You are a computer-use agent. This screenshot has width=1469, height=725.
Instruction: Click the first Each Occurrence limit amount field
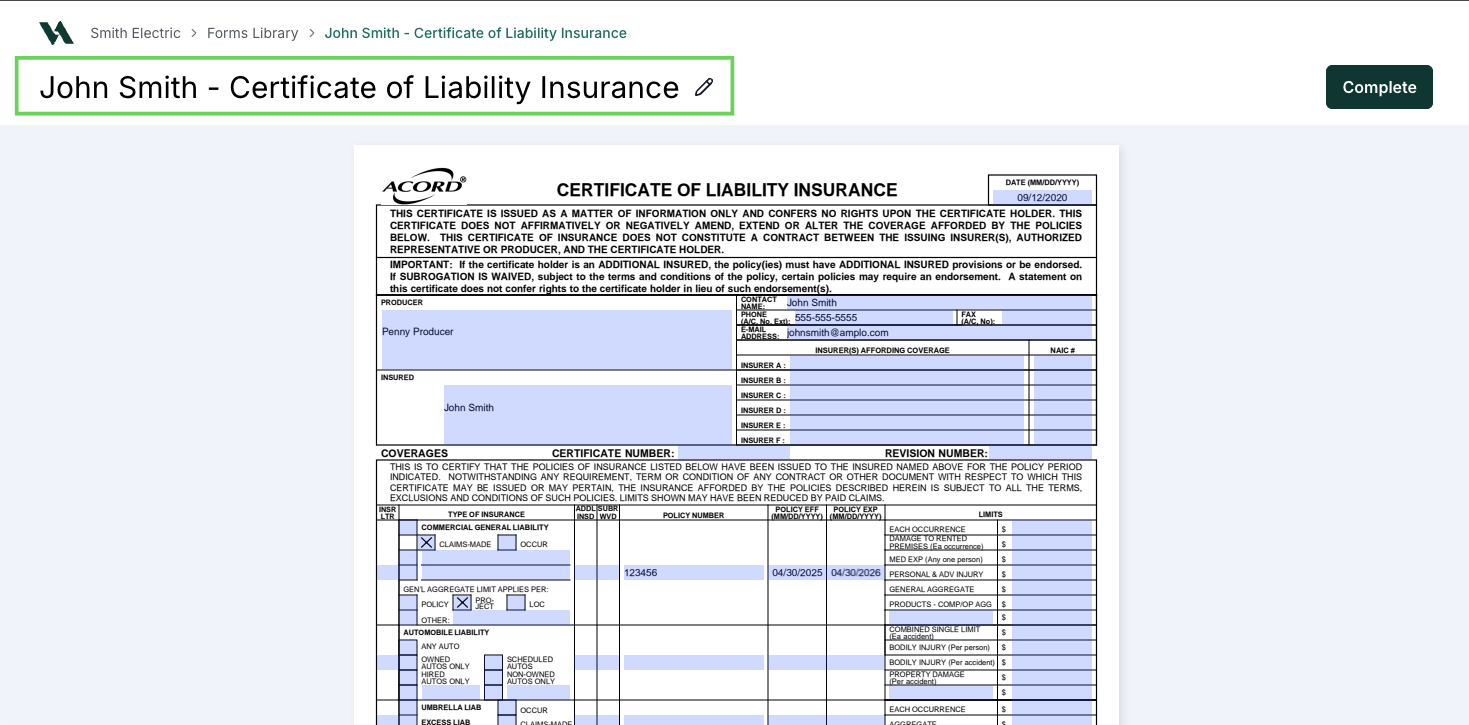point(1052,528)
